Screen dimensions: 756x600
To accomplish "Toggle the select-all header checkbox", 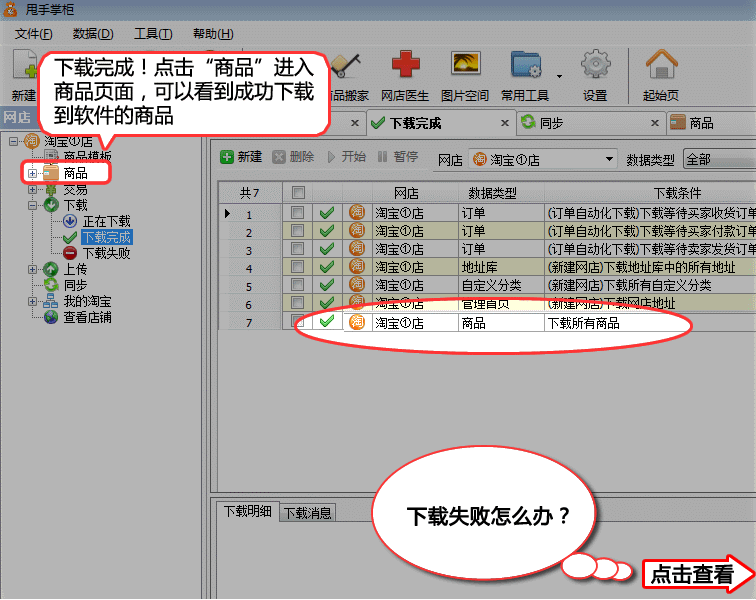I will coord(298,193).
